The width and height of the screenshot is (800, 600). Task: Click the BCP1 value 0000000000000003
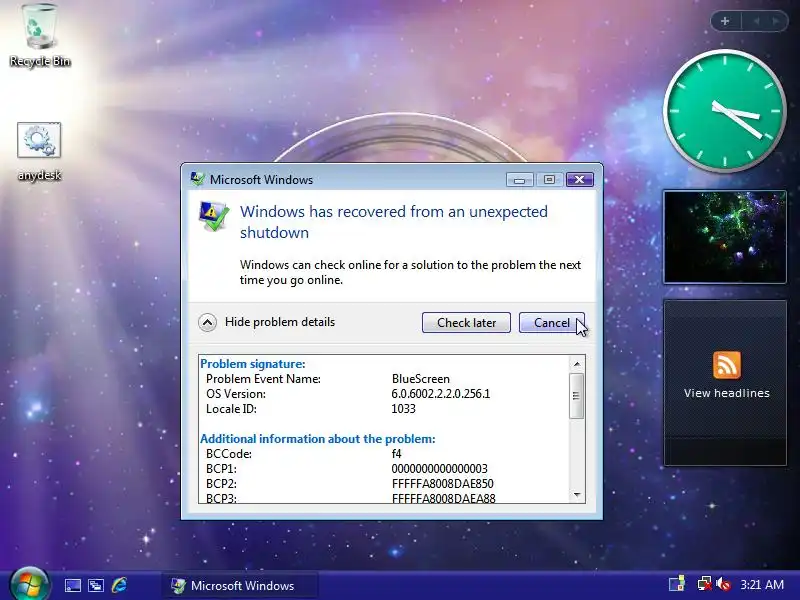coord(440,468)
